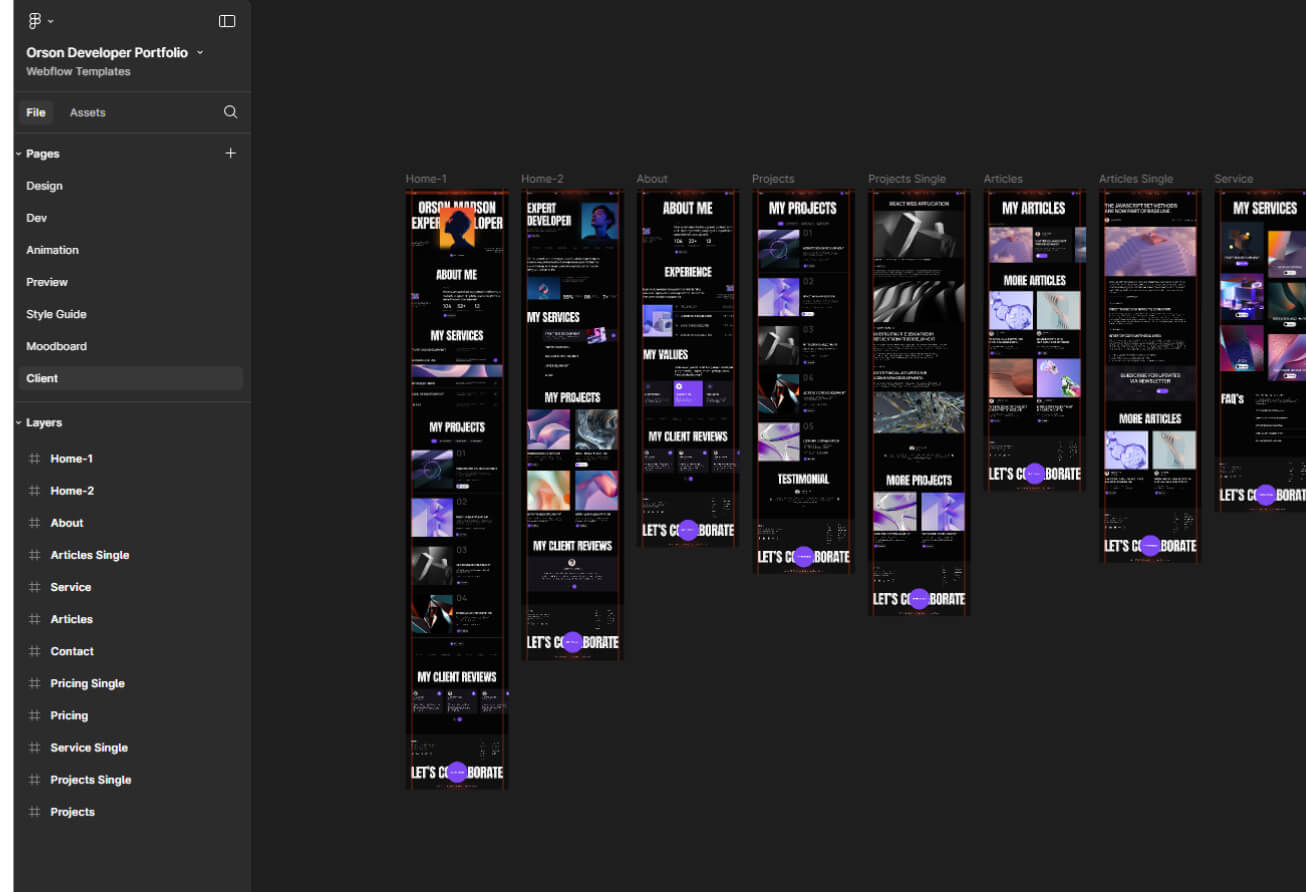Open the Design page
This screenshot has height=892, width=1306.
tap(44, 186)
